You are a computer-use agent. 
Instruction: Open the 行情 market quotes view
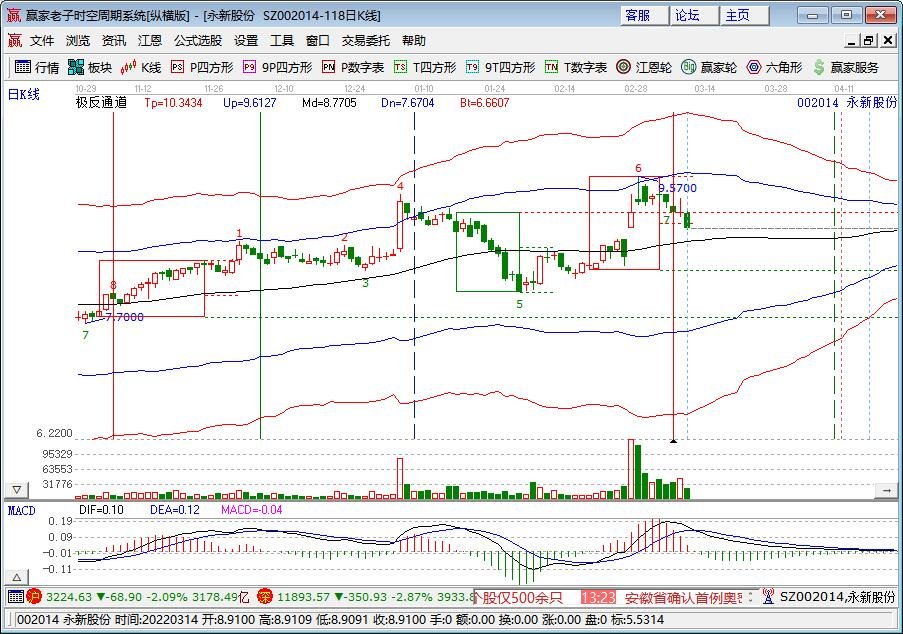pyautogui.click(x=37, y=67)
